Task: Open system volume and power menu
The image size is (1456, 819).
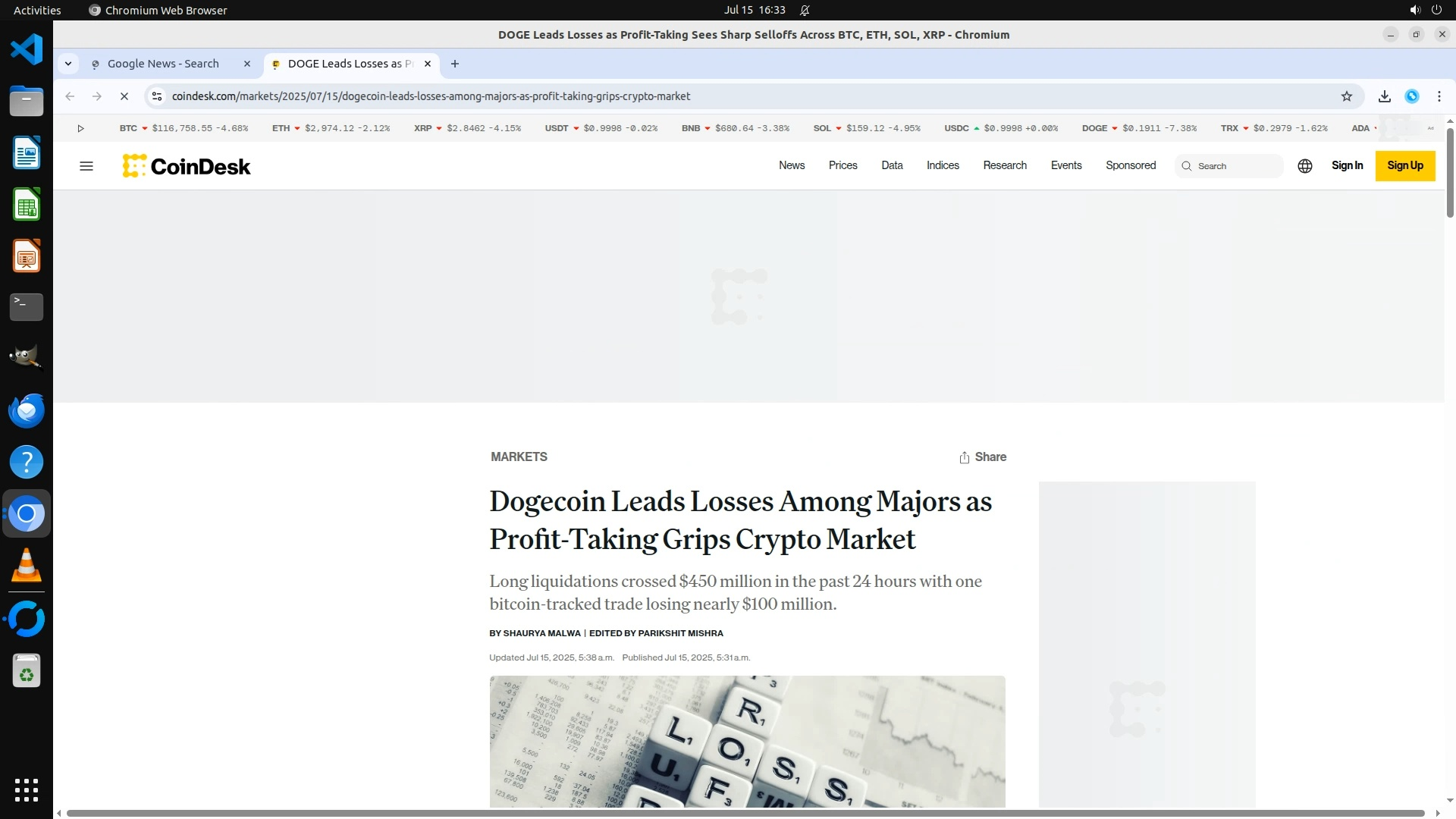Action: coord(1426,11)
